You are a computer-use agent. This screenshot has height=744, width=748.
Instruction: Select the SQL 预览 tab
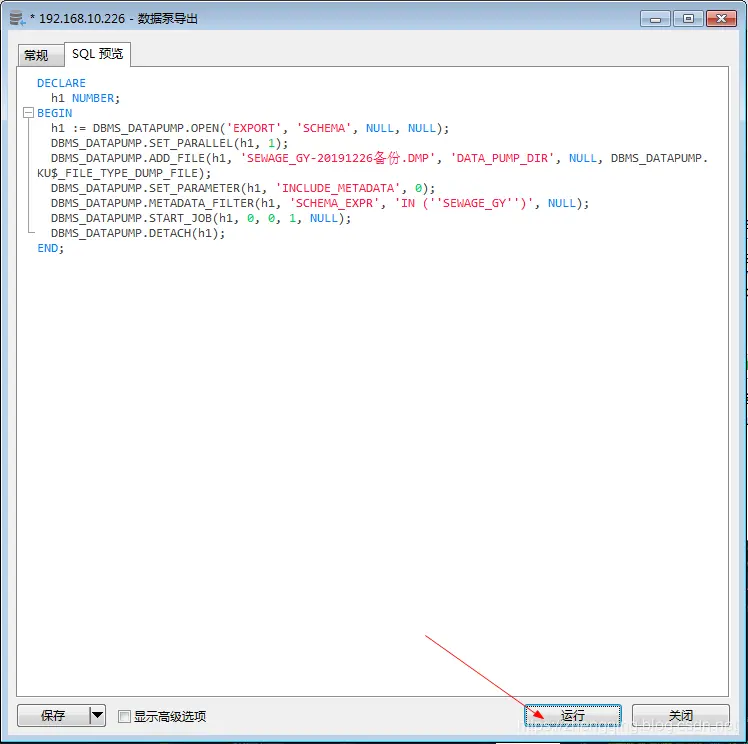click(97, 54)
